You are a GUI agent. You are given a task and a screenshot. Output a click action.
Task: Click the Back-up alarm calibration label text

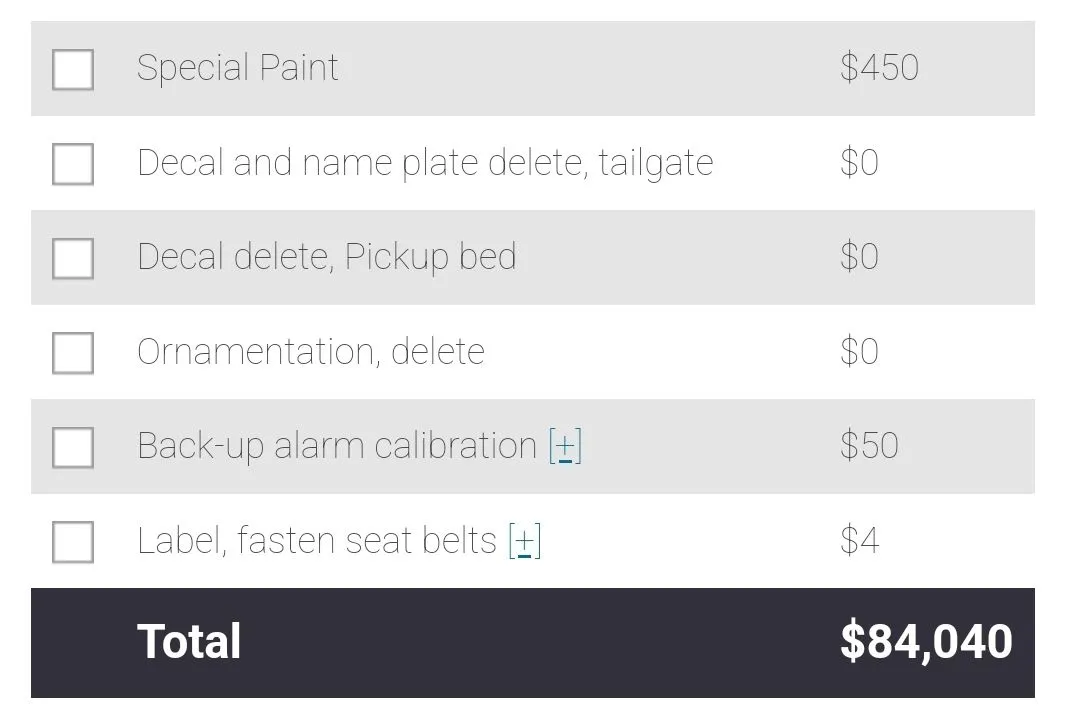pos(337,446)
